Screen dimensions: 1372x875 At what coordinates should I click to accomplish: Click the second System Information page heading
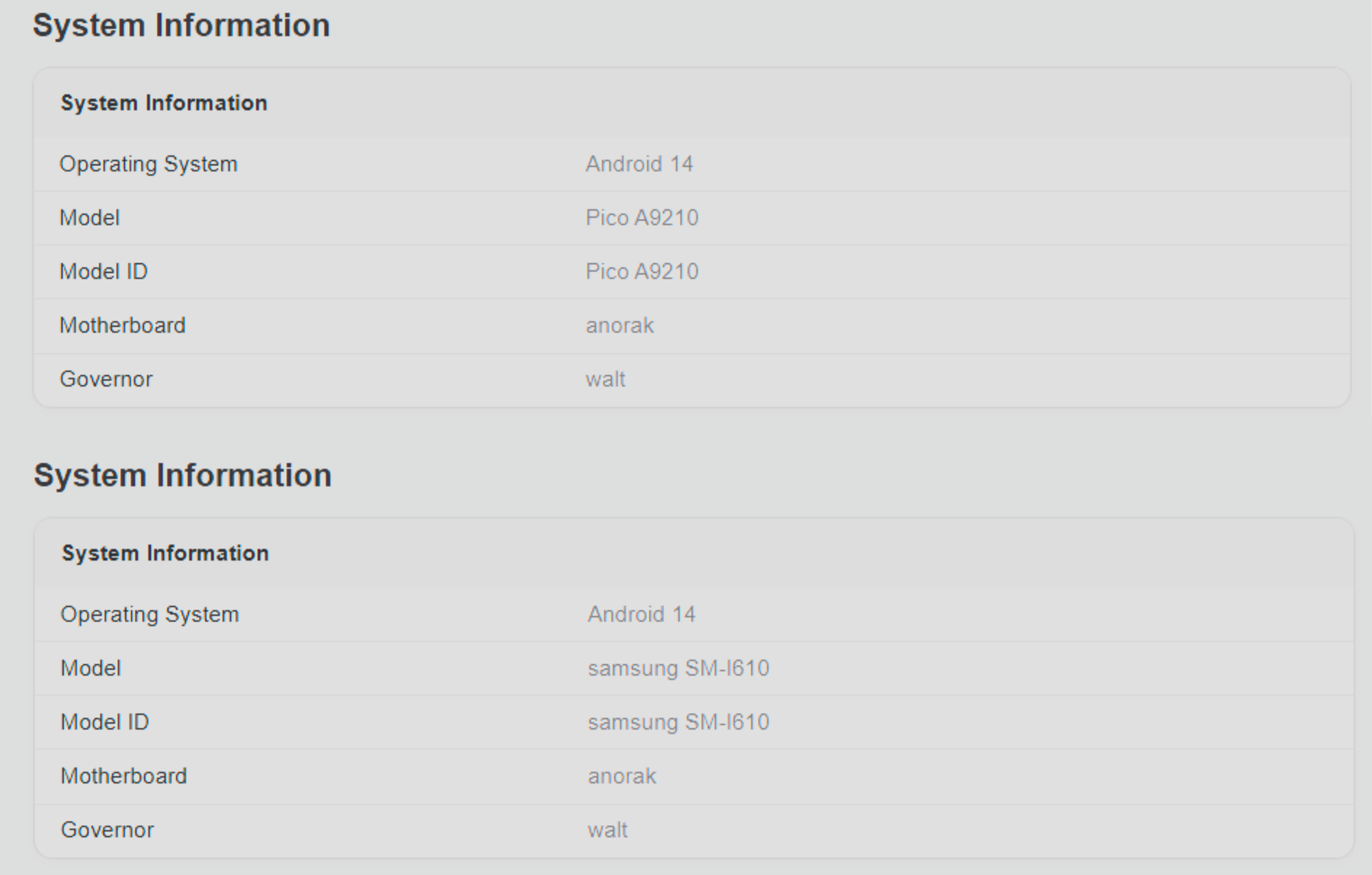pos(182,476)
